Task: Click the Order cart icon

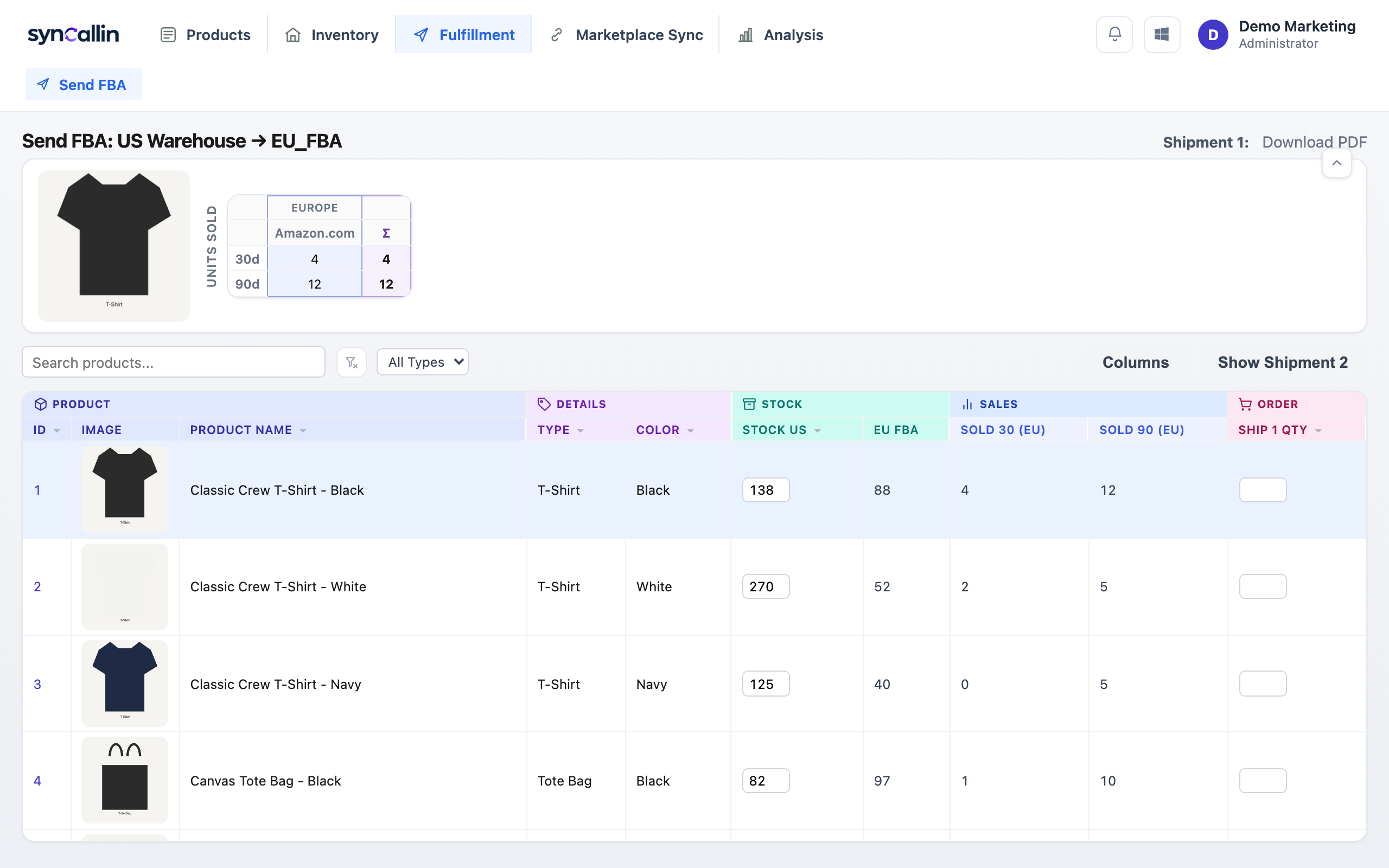Action: click(1245, 404)
